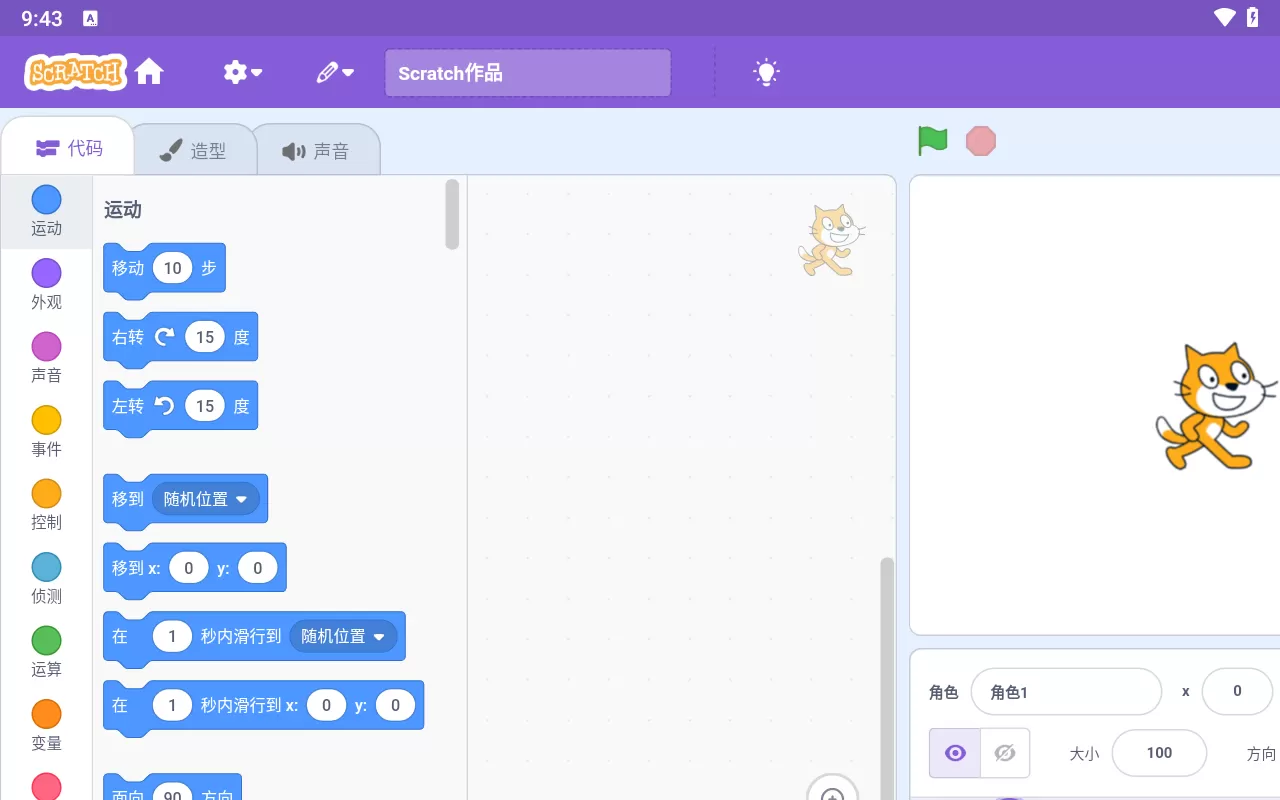Image resolution: width=1280 pixels, height=800 pixels.
Task: Click the green flag to run
Action: (932, 141)
